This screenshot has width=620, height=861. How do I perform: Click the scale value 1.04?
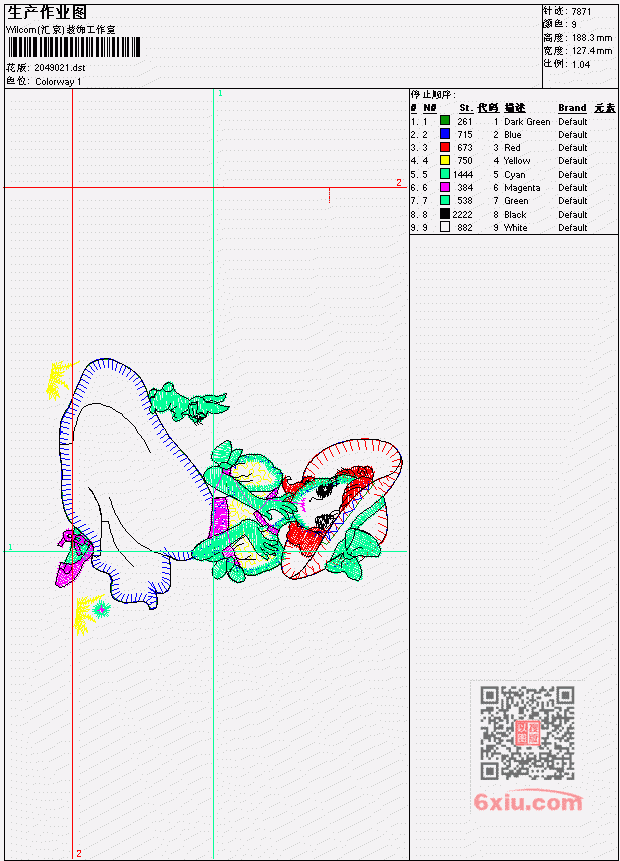click(581, 64)
